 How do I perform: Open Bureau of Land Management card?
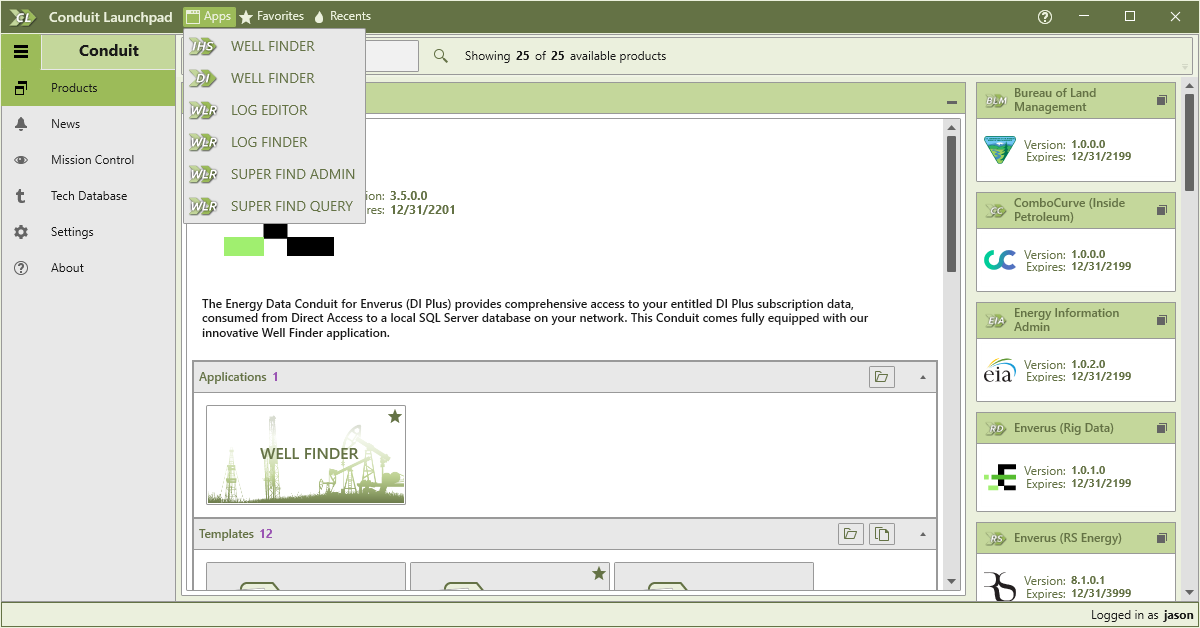[x=1075, y=131]
